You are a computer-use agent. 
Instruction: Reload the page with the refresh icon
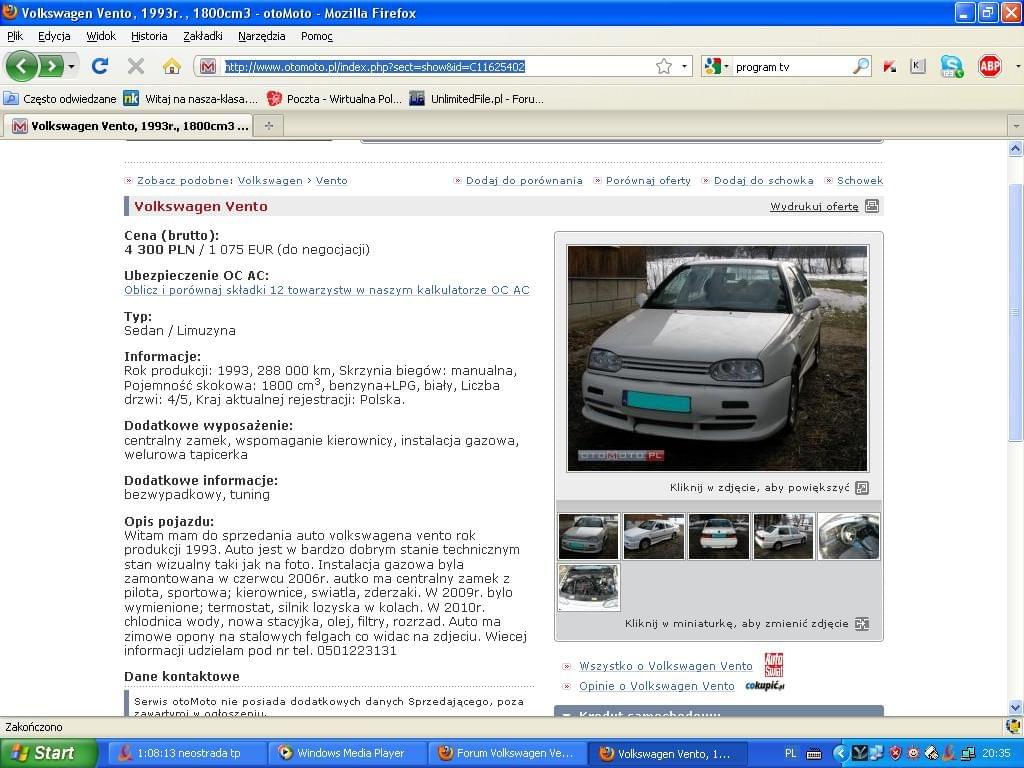(x=100, y=66)
